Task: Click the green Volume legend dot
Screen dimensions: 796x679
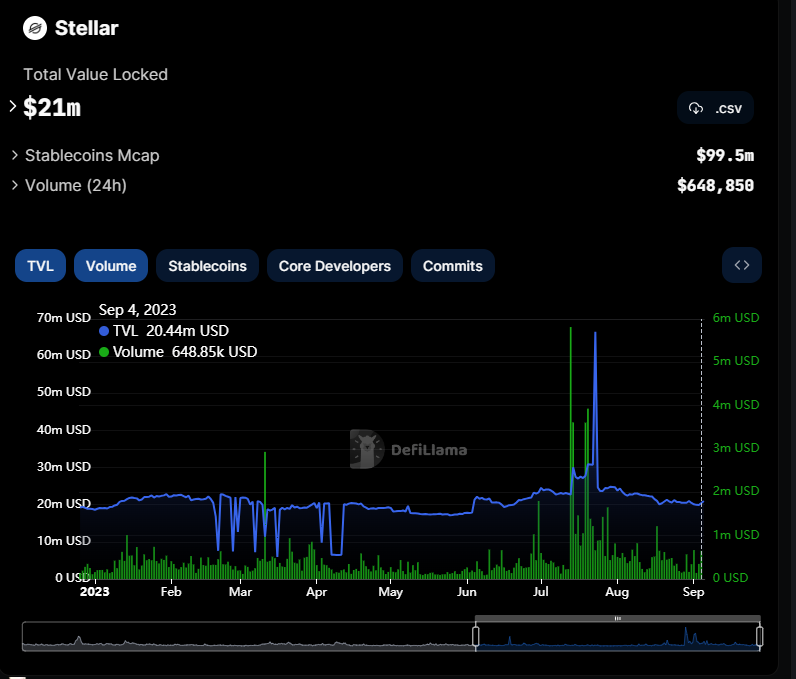Action: pos(104,352)
